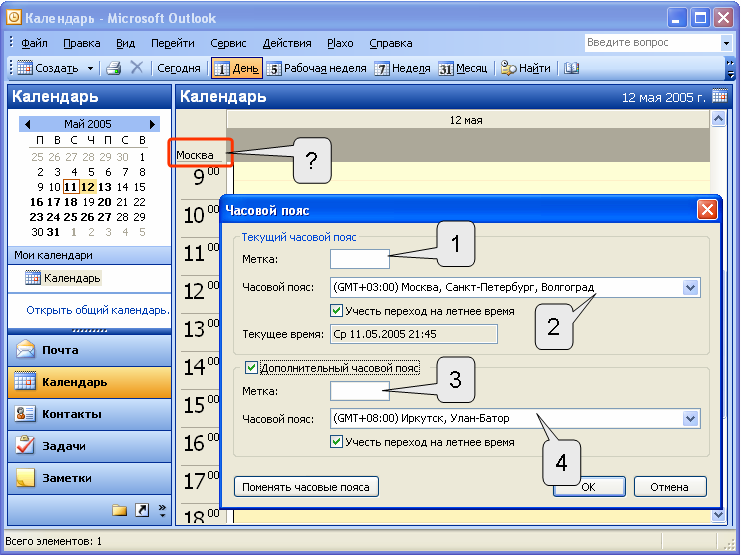Open navigation pane configure buttons chevron

(162, 511)
